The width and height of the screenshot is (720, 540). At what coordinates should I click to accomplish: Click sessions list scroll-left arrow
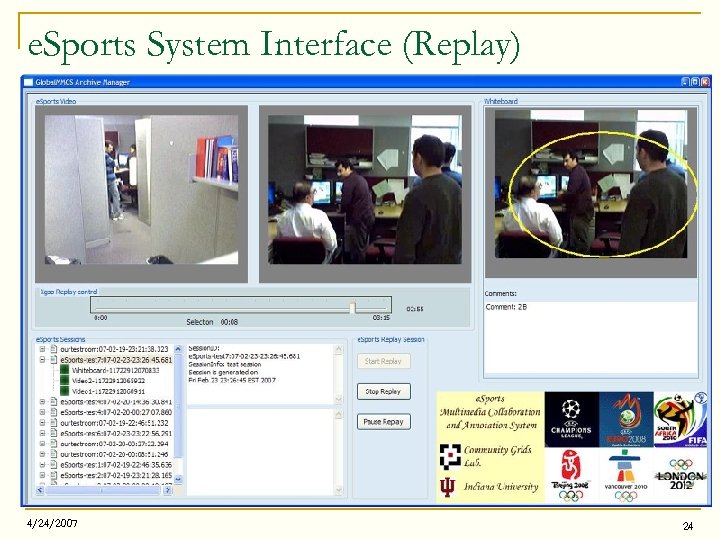(x=40, y=490)
